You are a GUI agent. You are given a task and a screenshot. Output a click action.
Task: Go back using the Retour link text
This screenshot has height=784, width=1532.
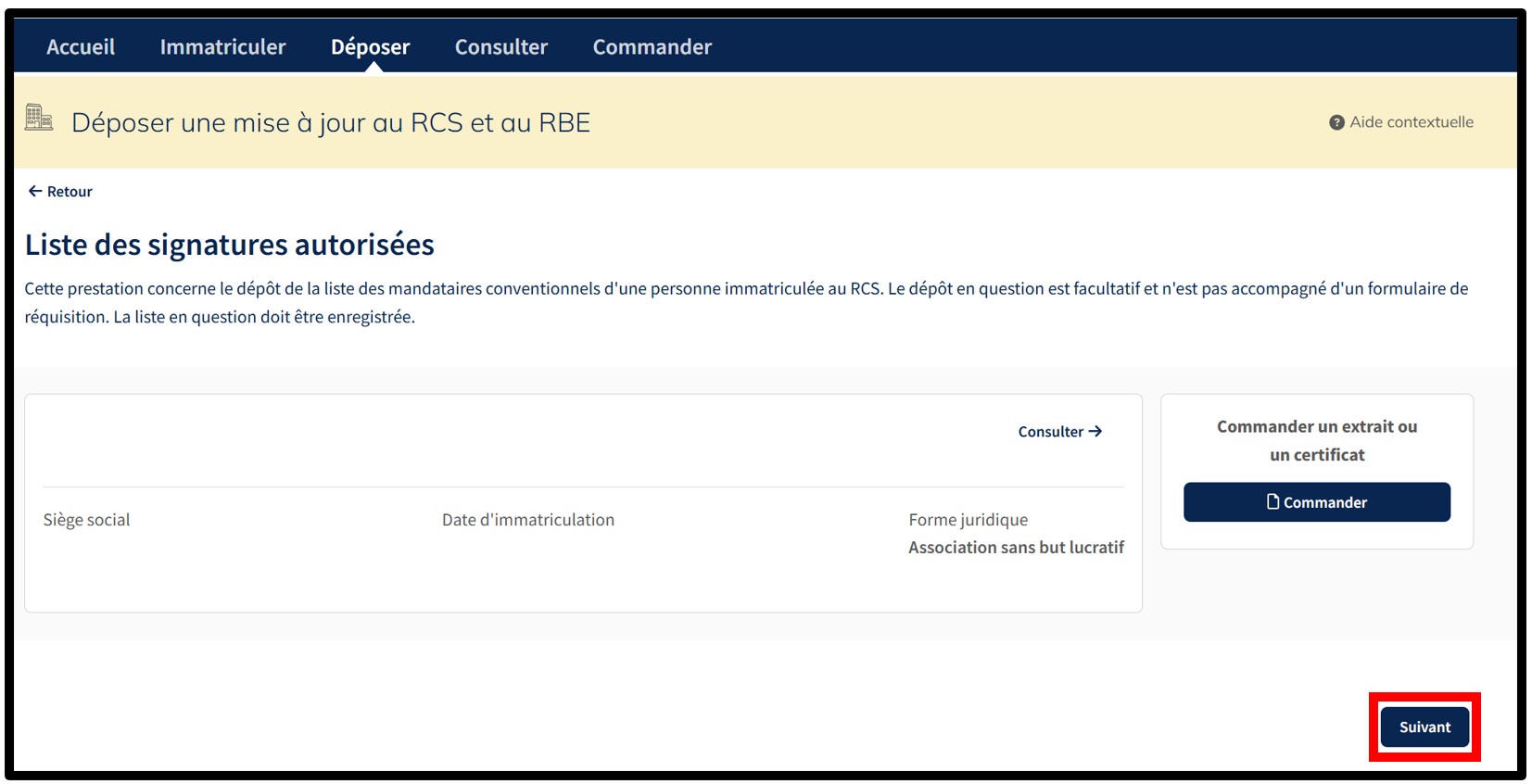pos(70,192)
